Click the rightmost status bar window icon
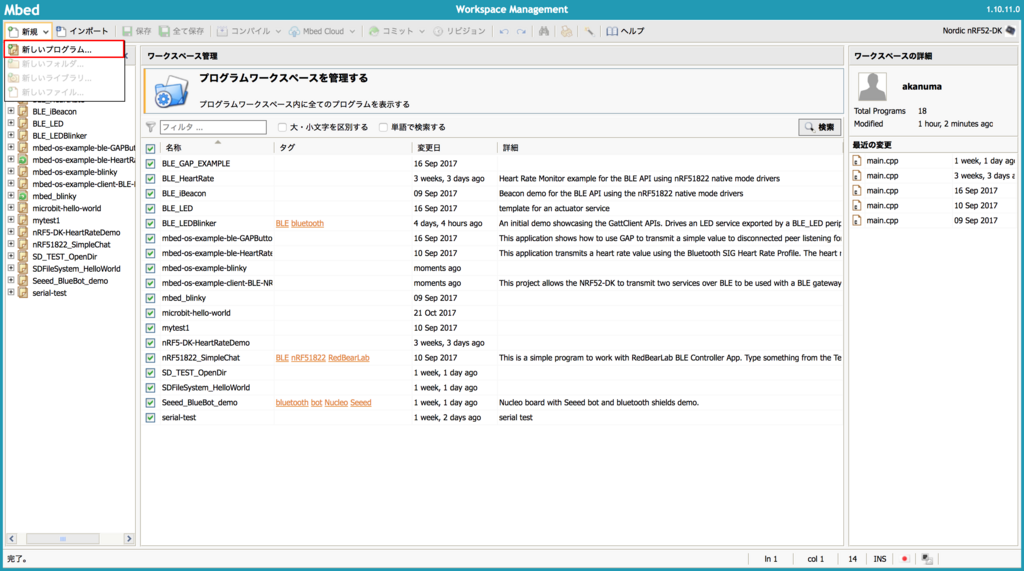Image resolution: width=1024 pixels, height=571 pixels. (x=927, y=559)
